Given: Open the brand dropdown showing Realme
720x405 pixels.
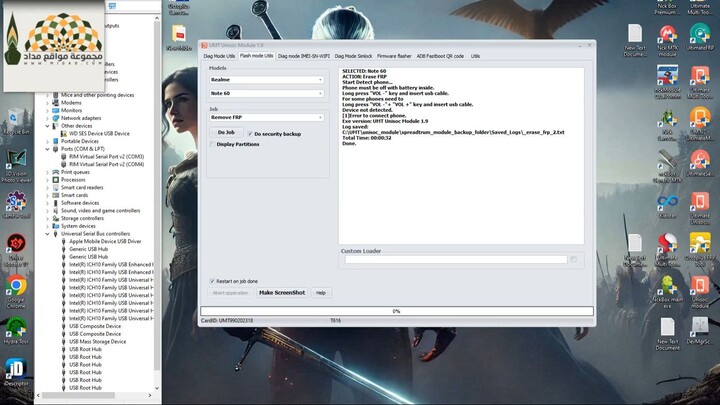Looking at the screenshot, I should [x=266, y=80].
